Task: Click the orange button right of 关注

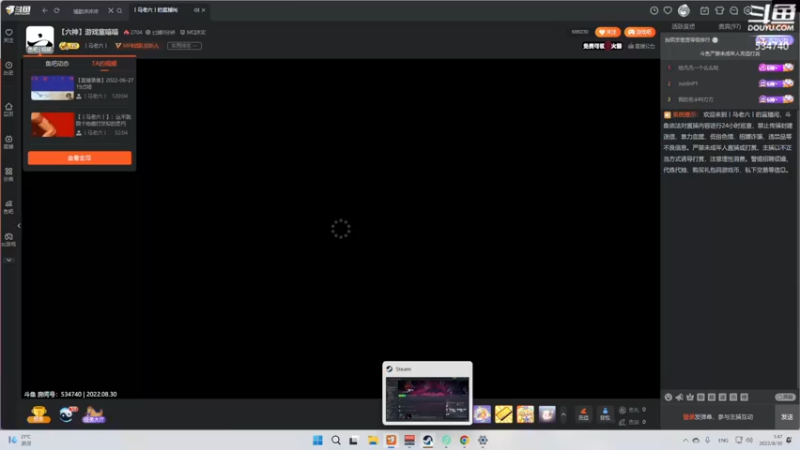Action: 639,32
